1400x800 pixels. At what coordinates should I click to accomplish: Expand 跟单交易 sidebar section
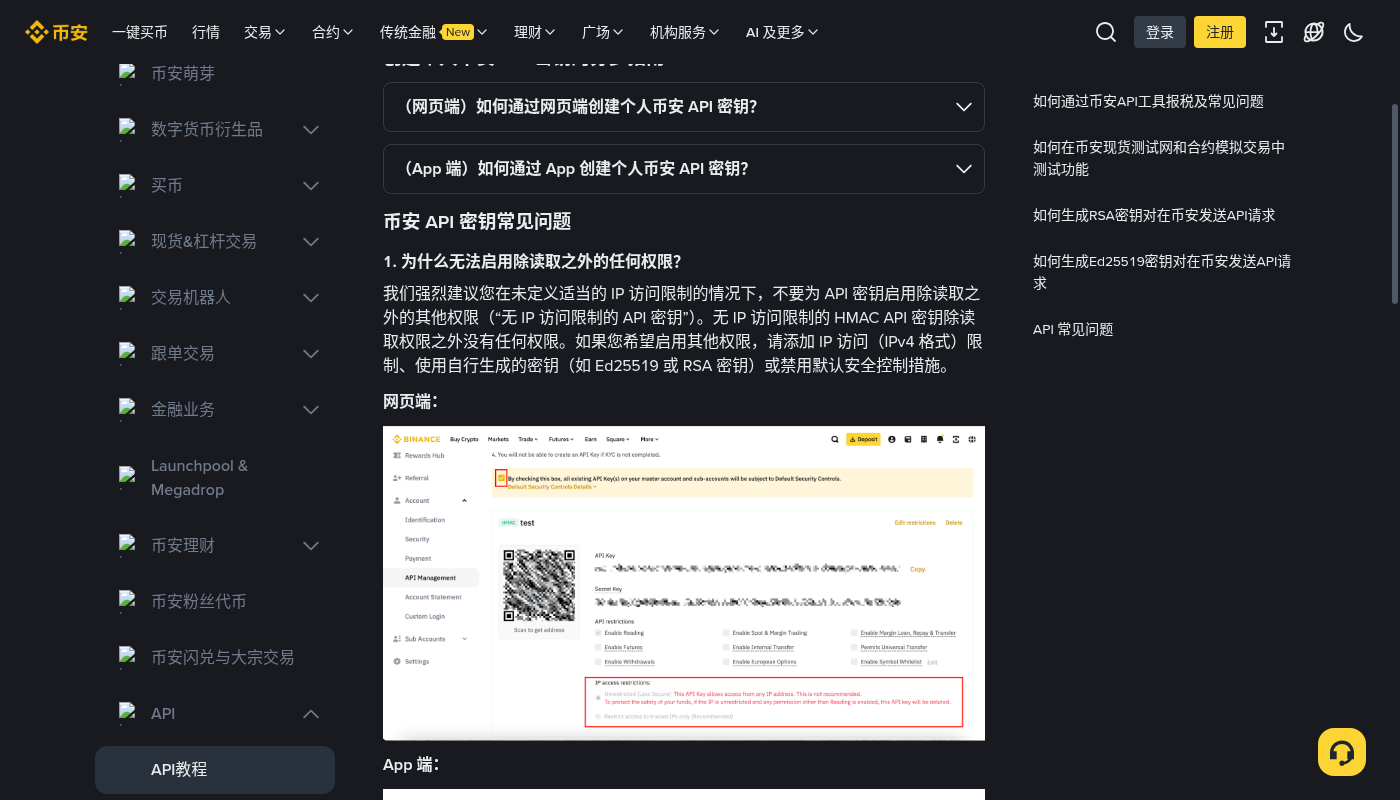point(311,354)
